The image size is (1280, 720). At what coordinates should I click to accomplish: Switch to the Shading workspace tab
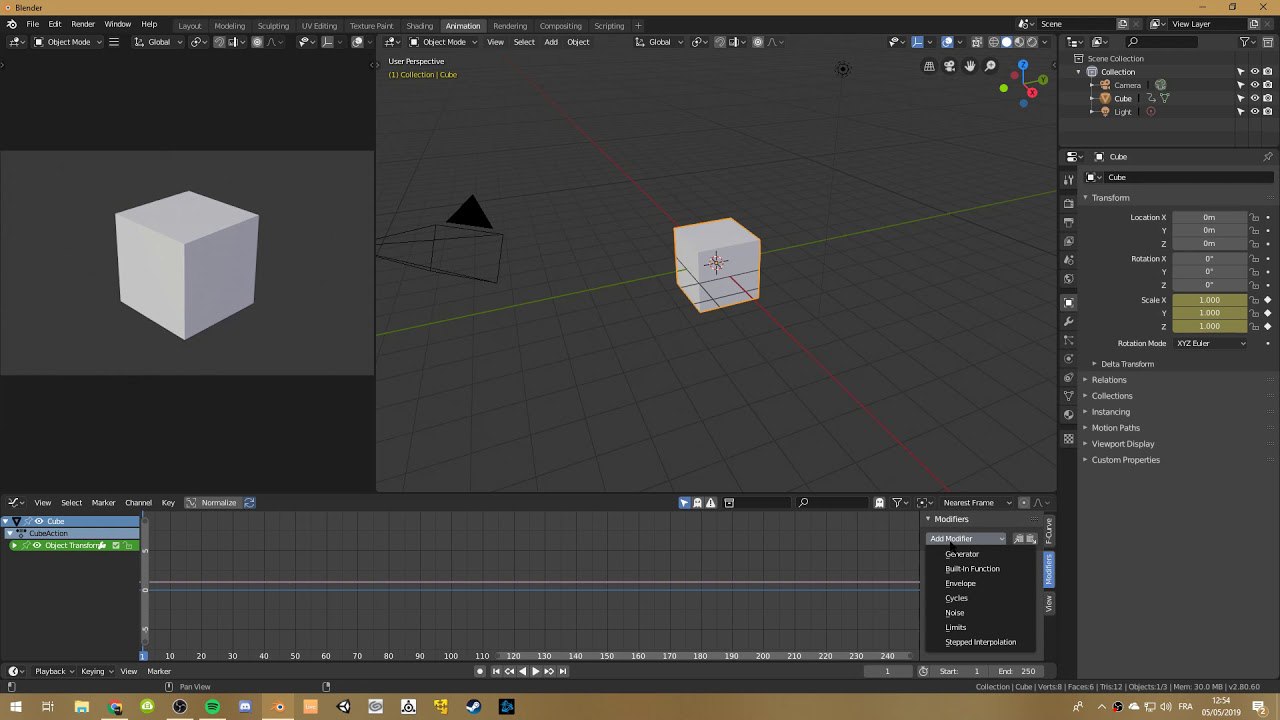click(x=419, y=26)
